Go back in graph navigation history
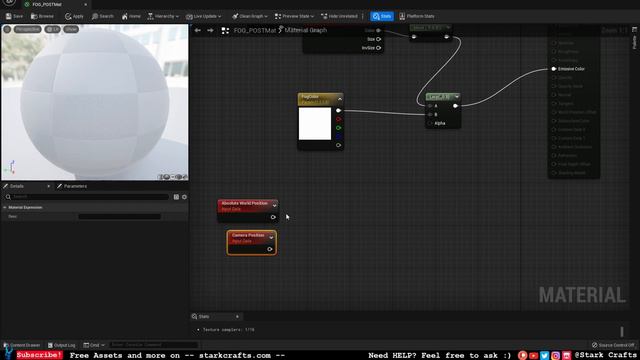Screen dimensions: 640x360 point(198,31)
